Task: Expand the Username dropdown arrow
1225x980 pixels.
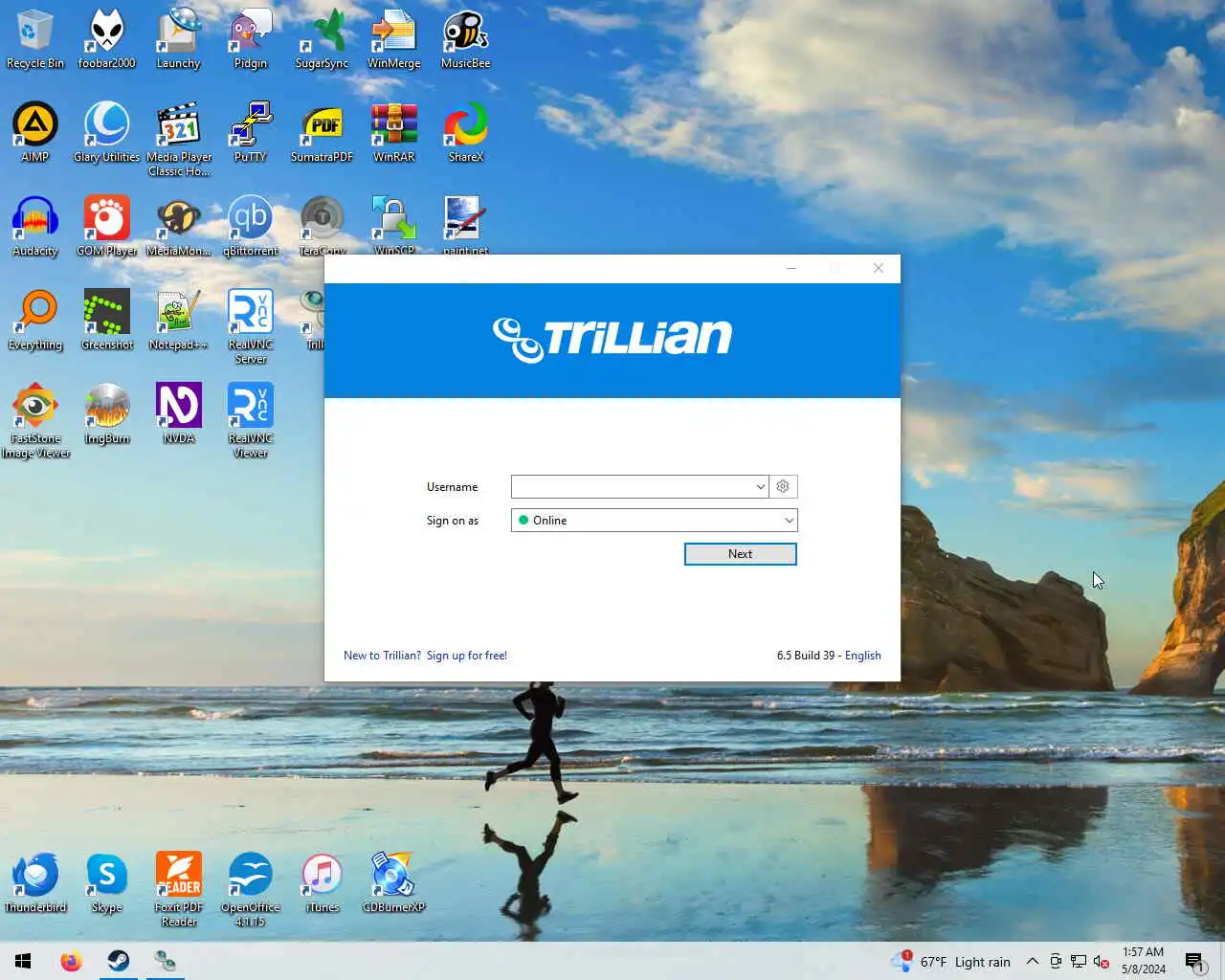Action: point(760,486)
